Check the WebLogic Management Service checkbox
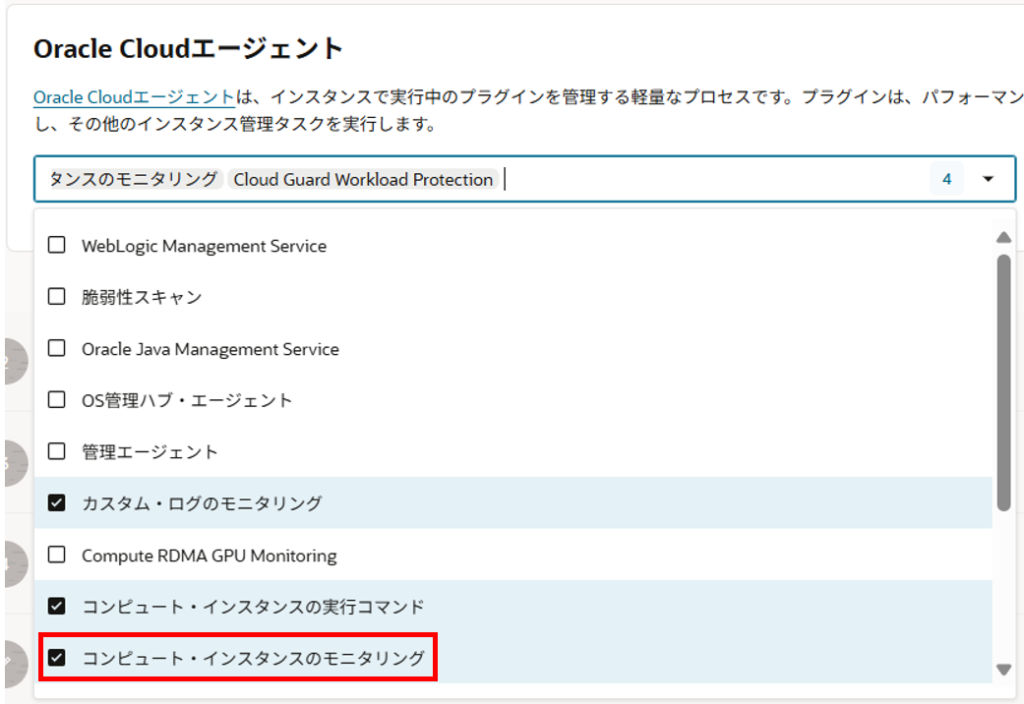The height and width of the screenshot is (704, 1024). coord(57,246)
